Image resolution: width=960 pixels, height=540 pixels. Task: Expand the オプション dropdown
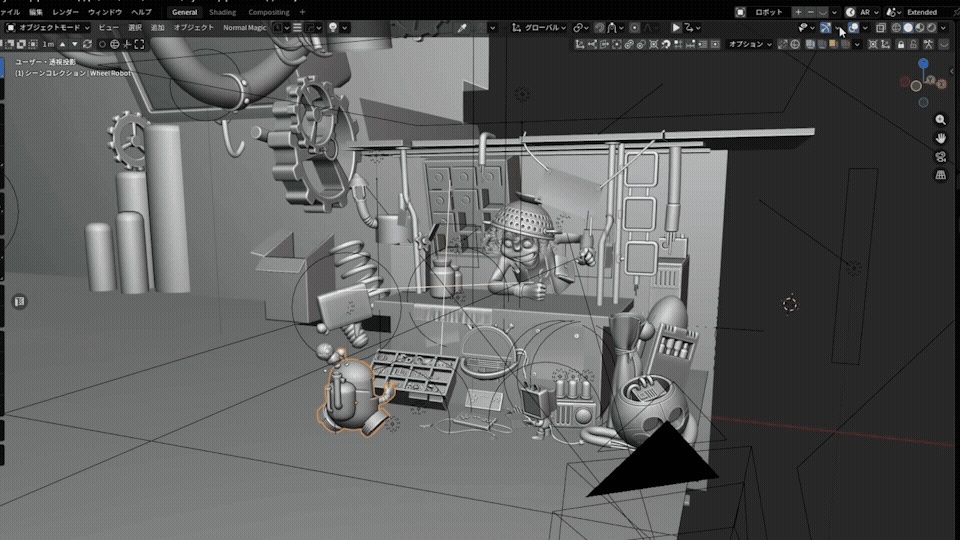[749, 44]
